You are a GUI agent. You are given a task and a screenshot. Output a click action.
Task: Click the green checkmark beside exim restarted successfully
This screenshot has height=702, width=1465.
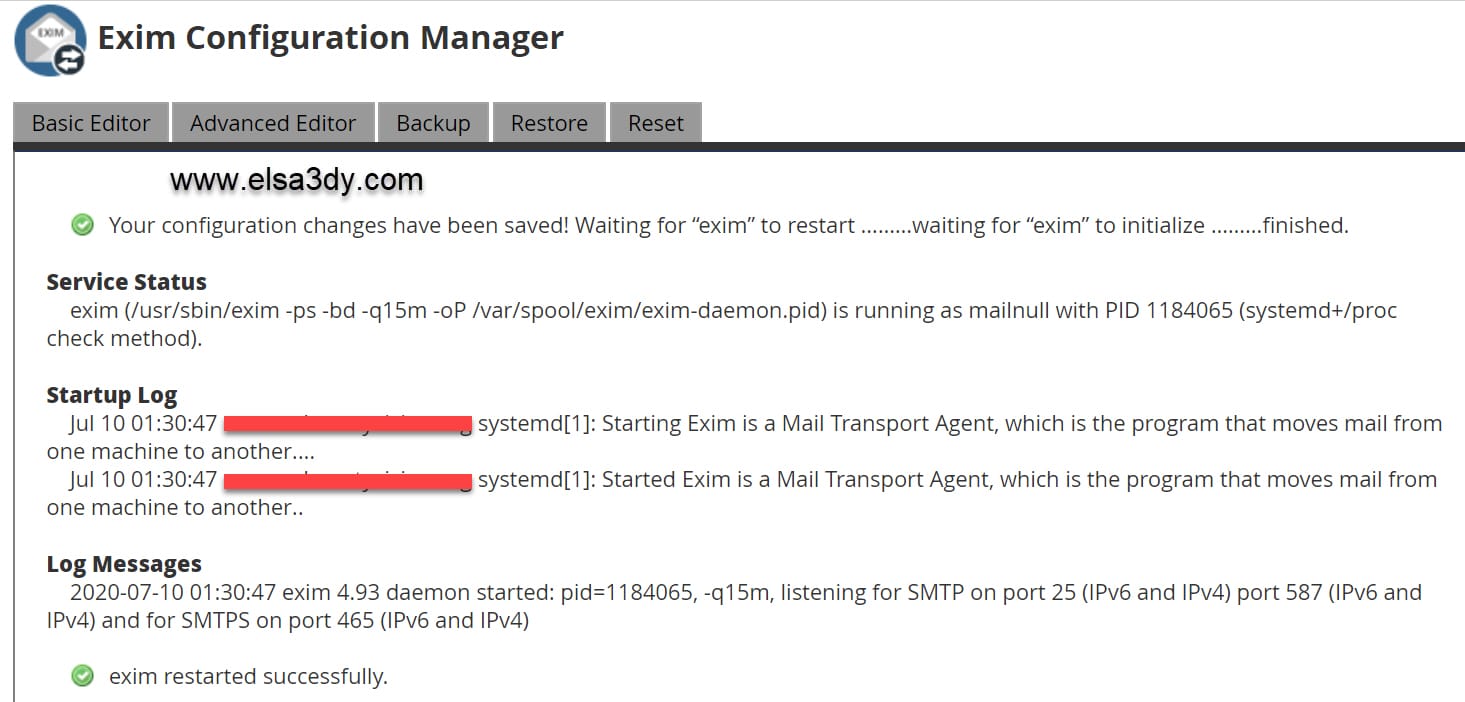pos(83,677)
